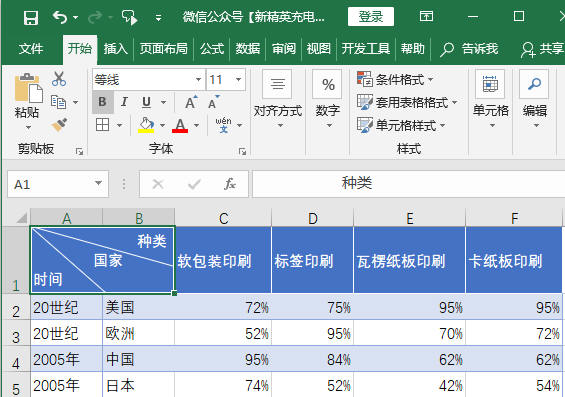Open underline style dropdown arrow
565x397 pixels.
point(163,102)
